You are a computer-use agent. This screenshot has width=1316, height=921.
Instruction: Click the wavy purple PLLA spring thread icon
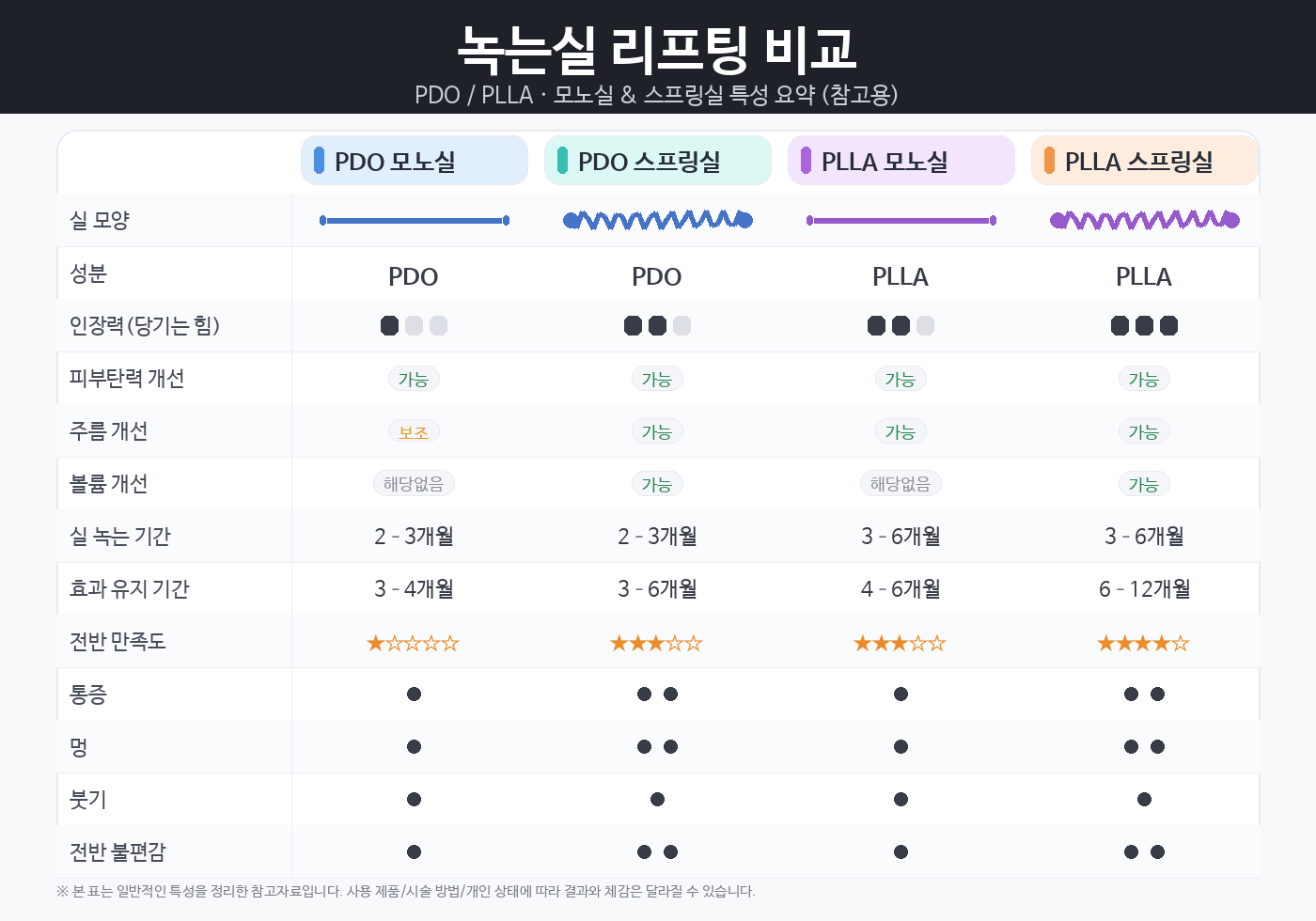(1144, 221)
